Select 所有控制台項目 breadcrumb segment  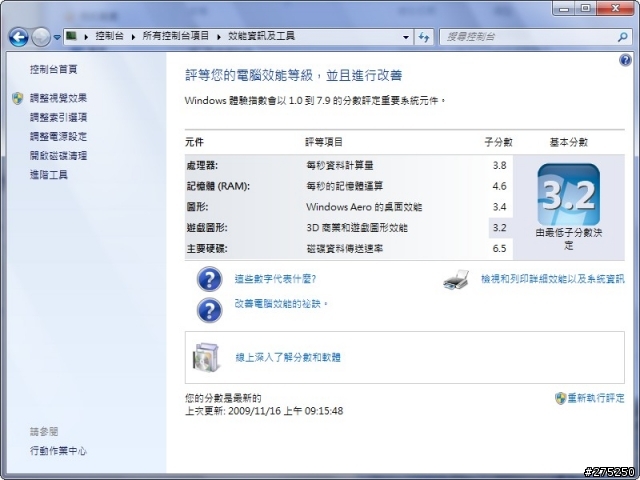coord(176,36)
